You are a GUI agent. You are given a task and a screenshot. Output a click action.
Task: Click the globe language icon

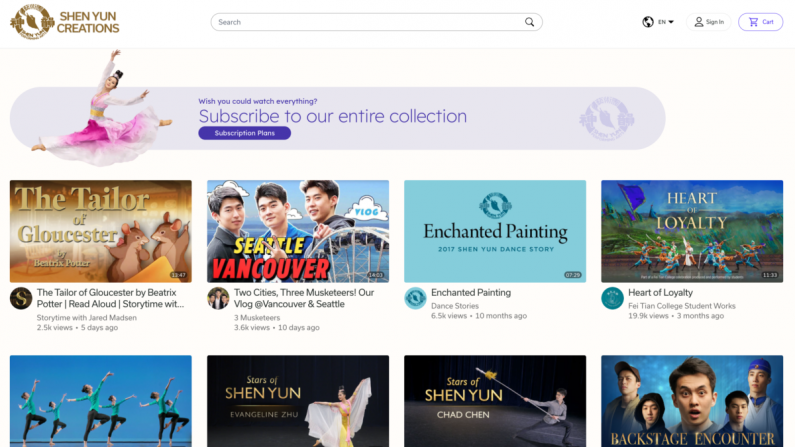tap(648, 22)
